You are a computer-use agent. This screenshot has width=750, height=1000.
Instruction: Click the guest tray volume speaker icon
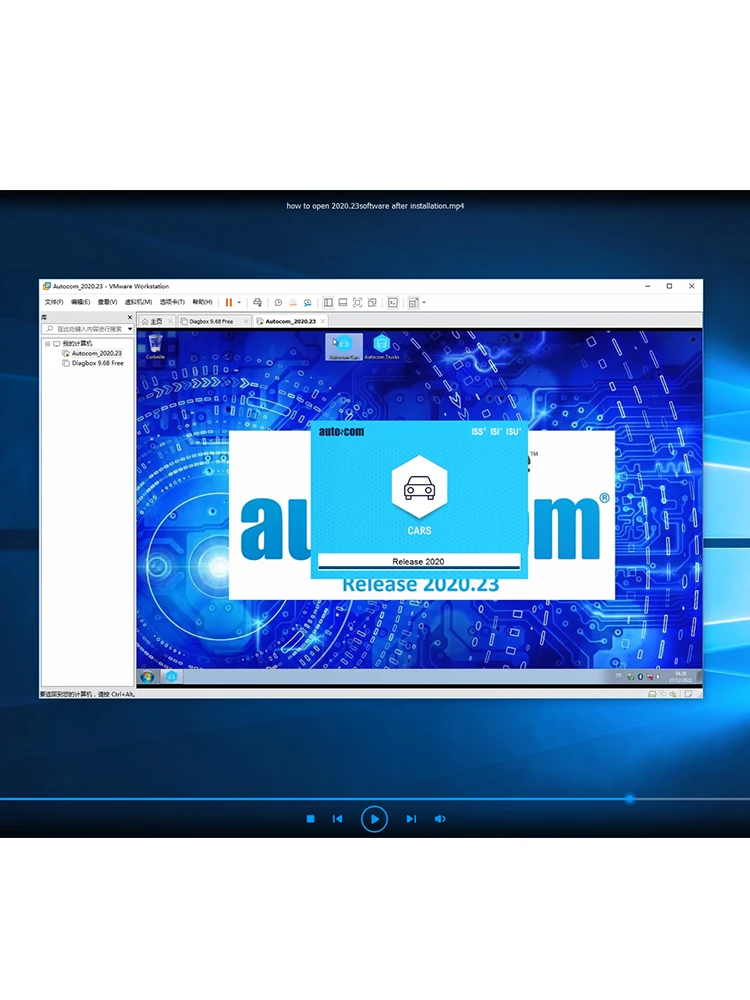pyautogui.click(x=658, y=677)
